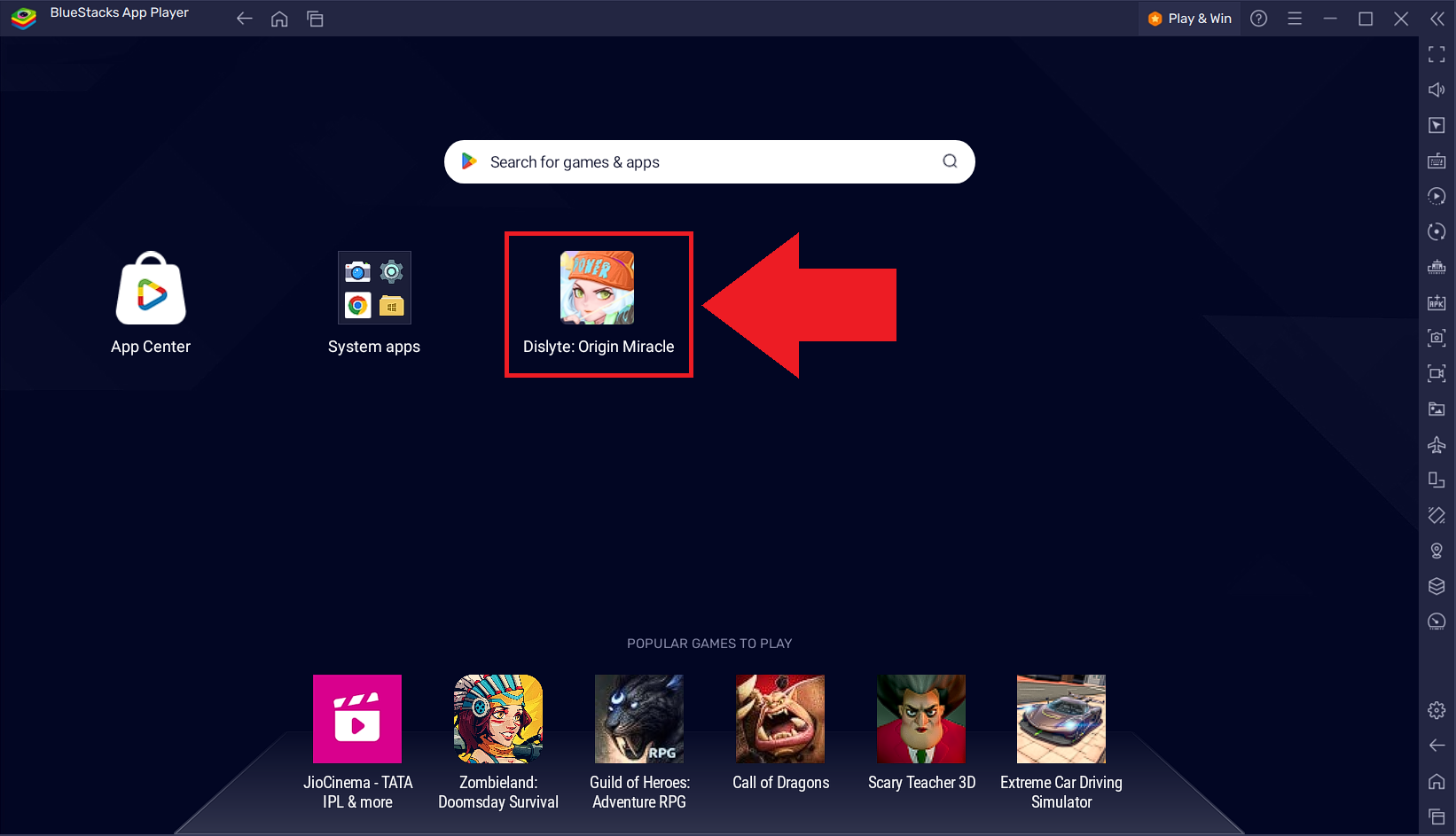Toggle lock cursor in sidebar

point(1436,125)
